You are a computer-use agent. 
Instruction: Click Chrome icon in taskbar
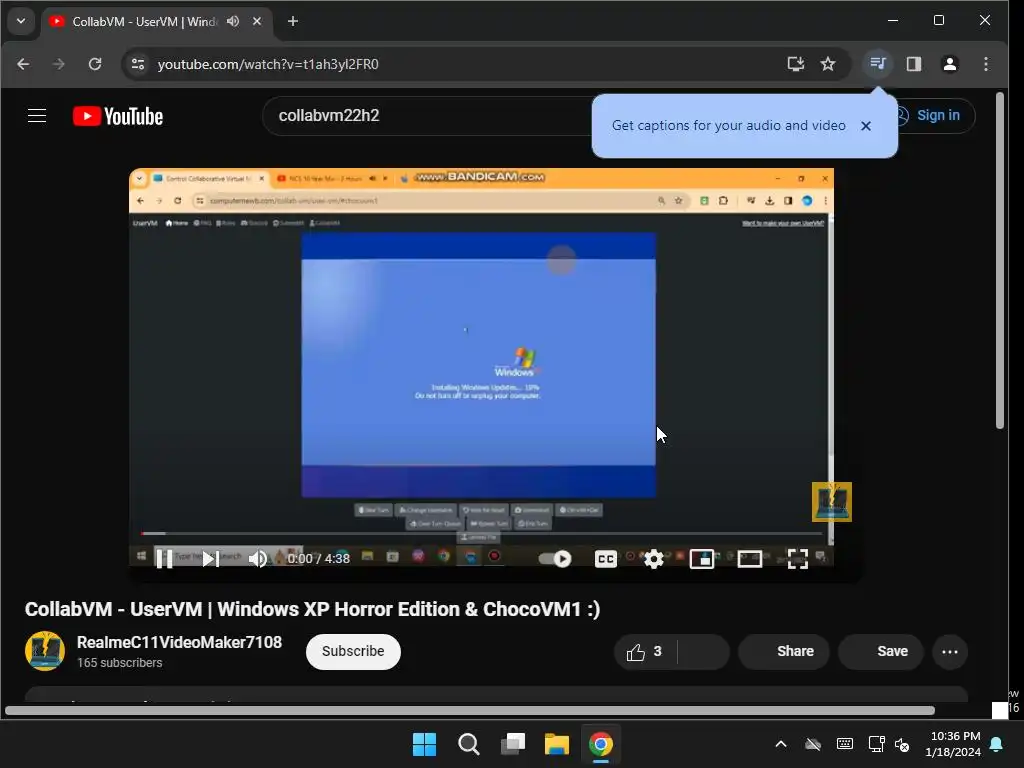(x=601, y=744)
